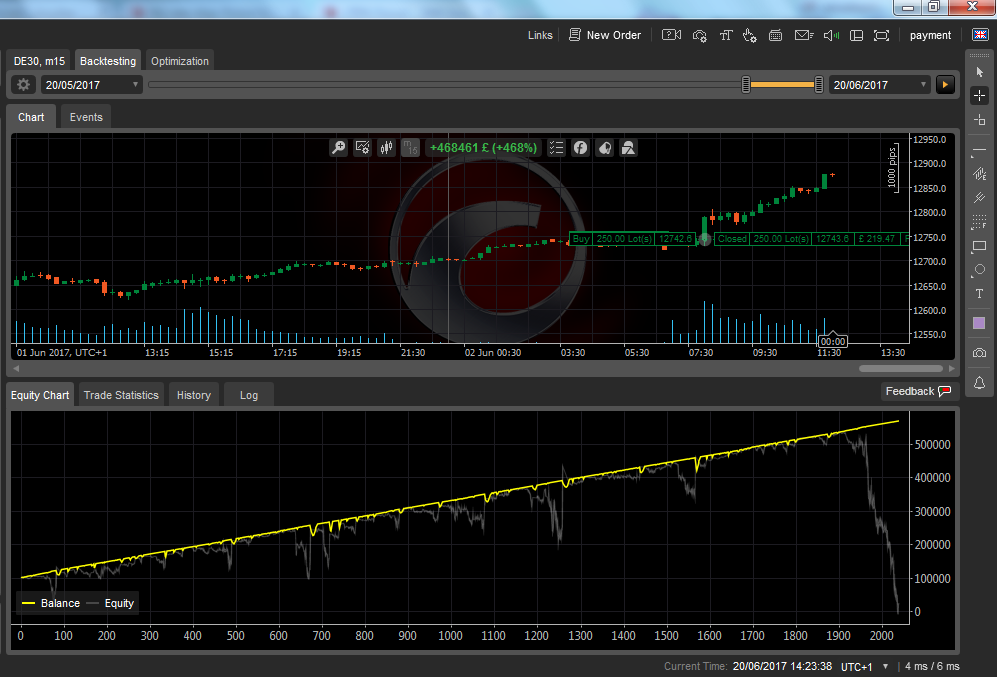Open the end date 20/06/2017 dropdown

[880, 85]
